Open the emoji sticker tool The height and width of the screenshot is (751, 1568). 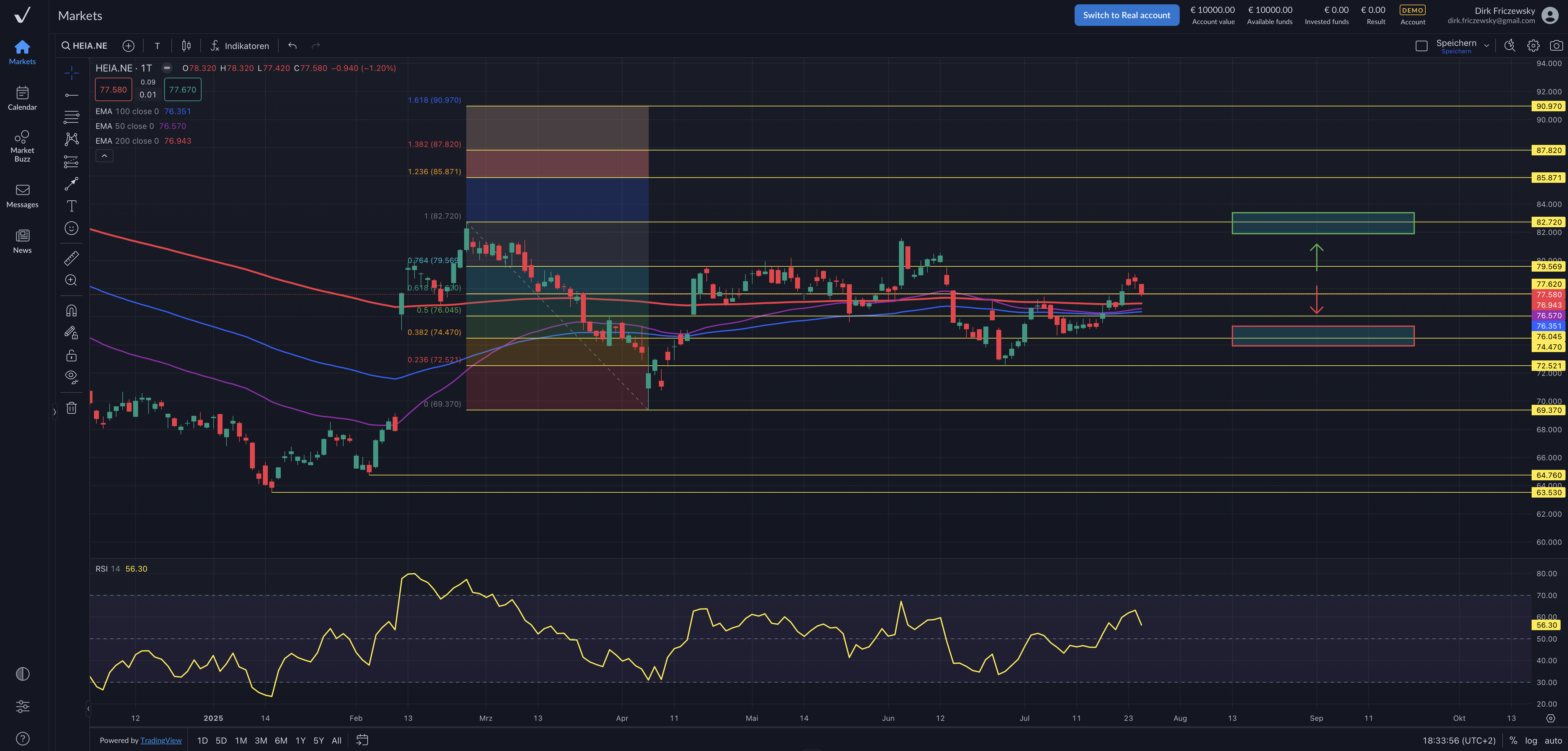tap(71, 228)
